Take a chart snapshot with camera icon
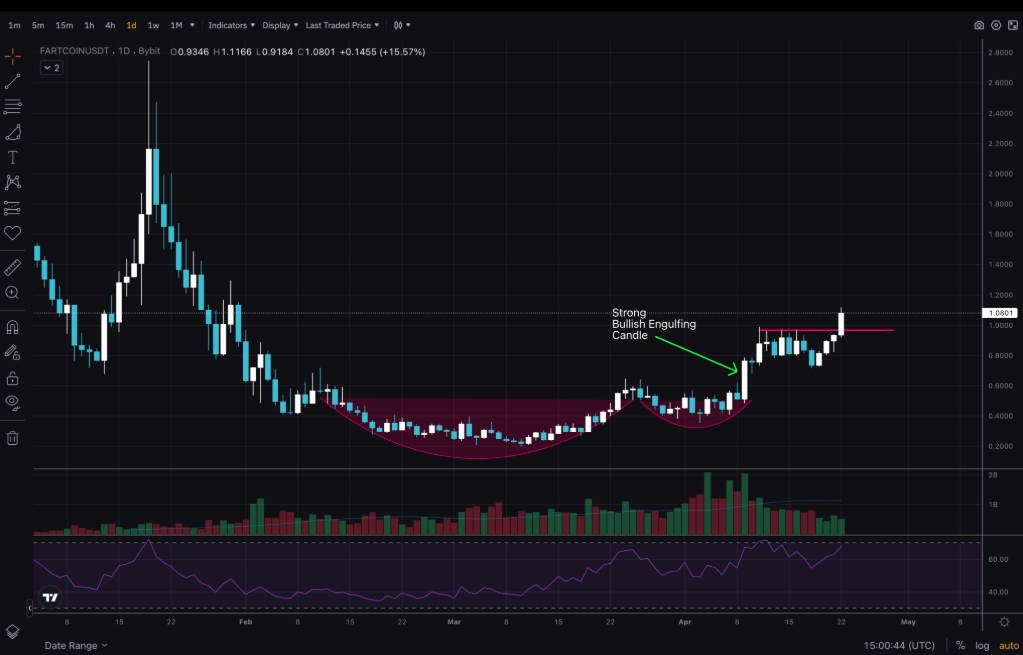Image resolution: width=1023 pixels, height=655 pixels. (979, 25)
